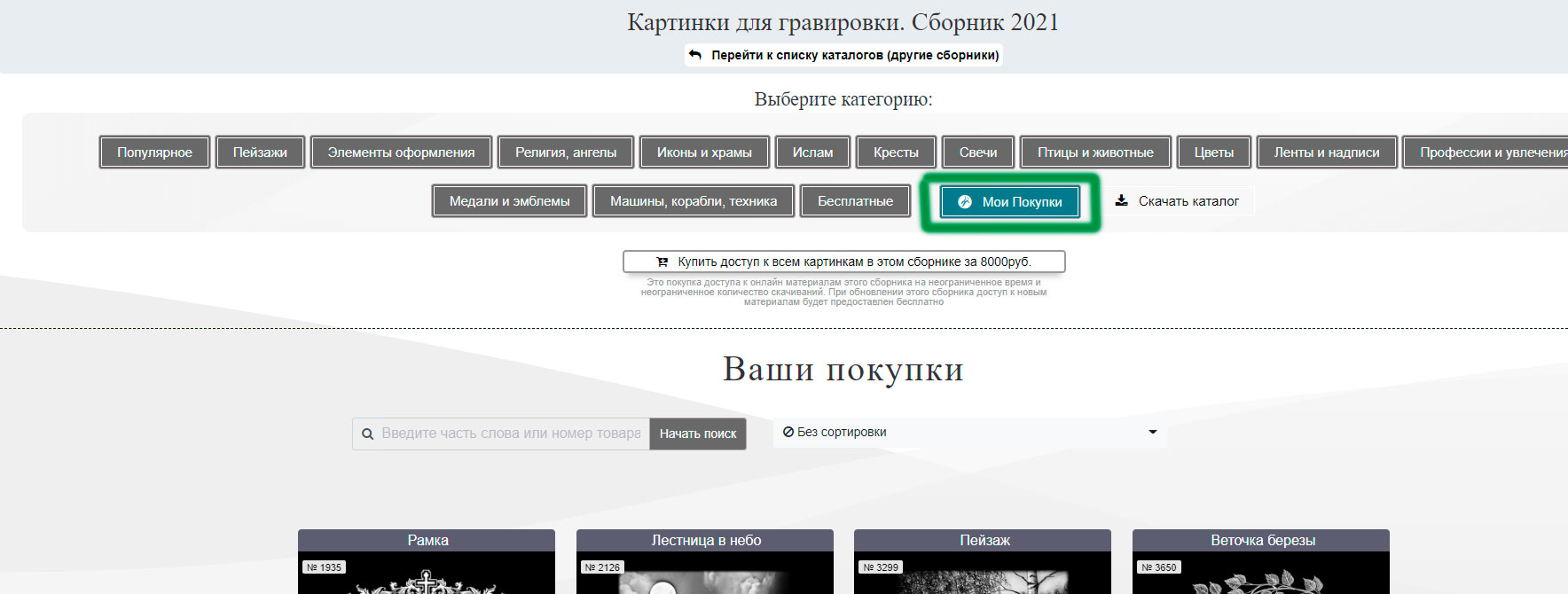Open the Бесплатные category
Screen dimensions: 1568x594
pyautogui.click(x=855, y=201)
